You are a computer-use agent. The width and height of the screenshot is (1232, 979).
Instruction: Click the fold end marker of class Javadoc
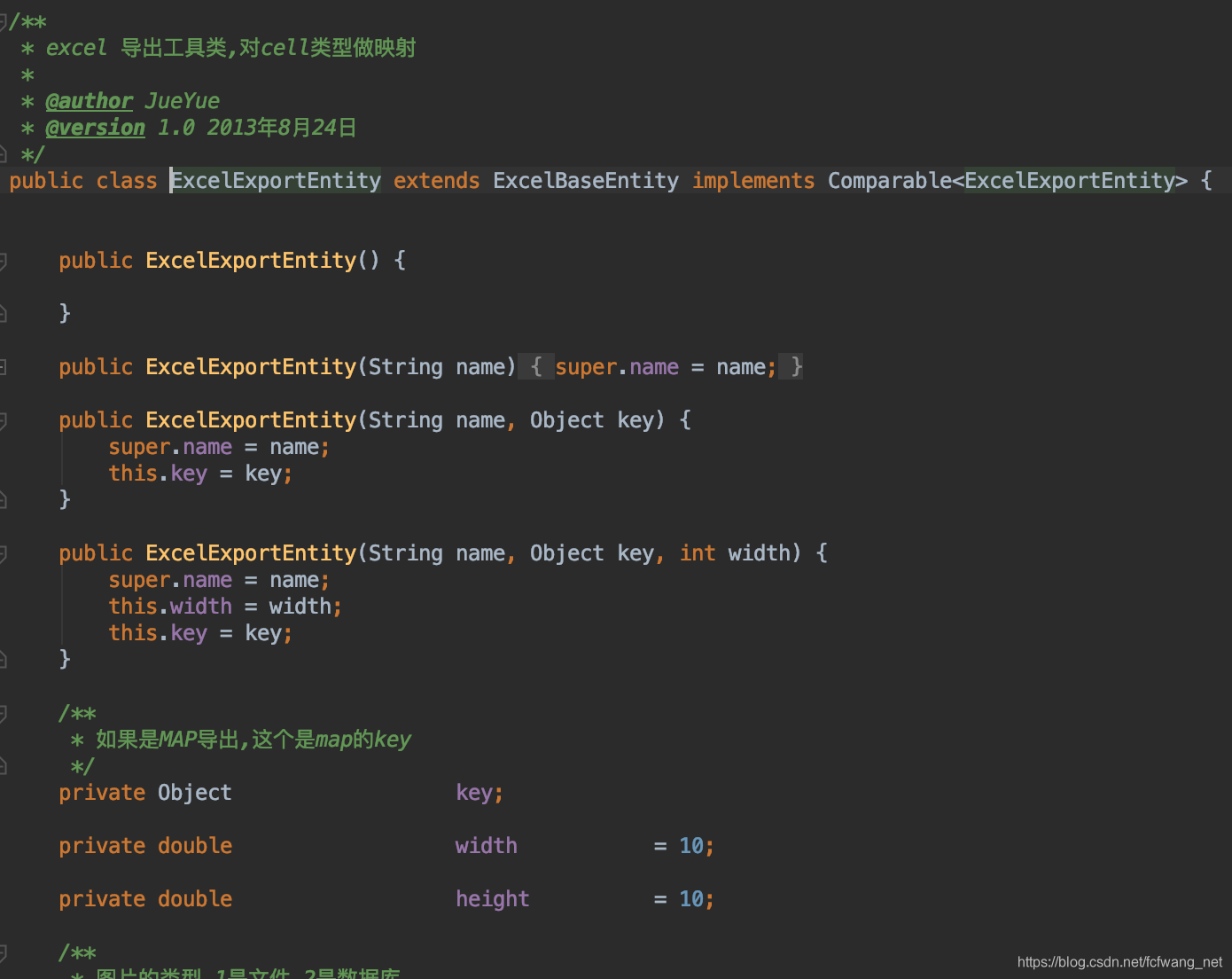[4, 153]
